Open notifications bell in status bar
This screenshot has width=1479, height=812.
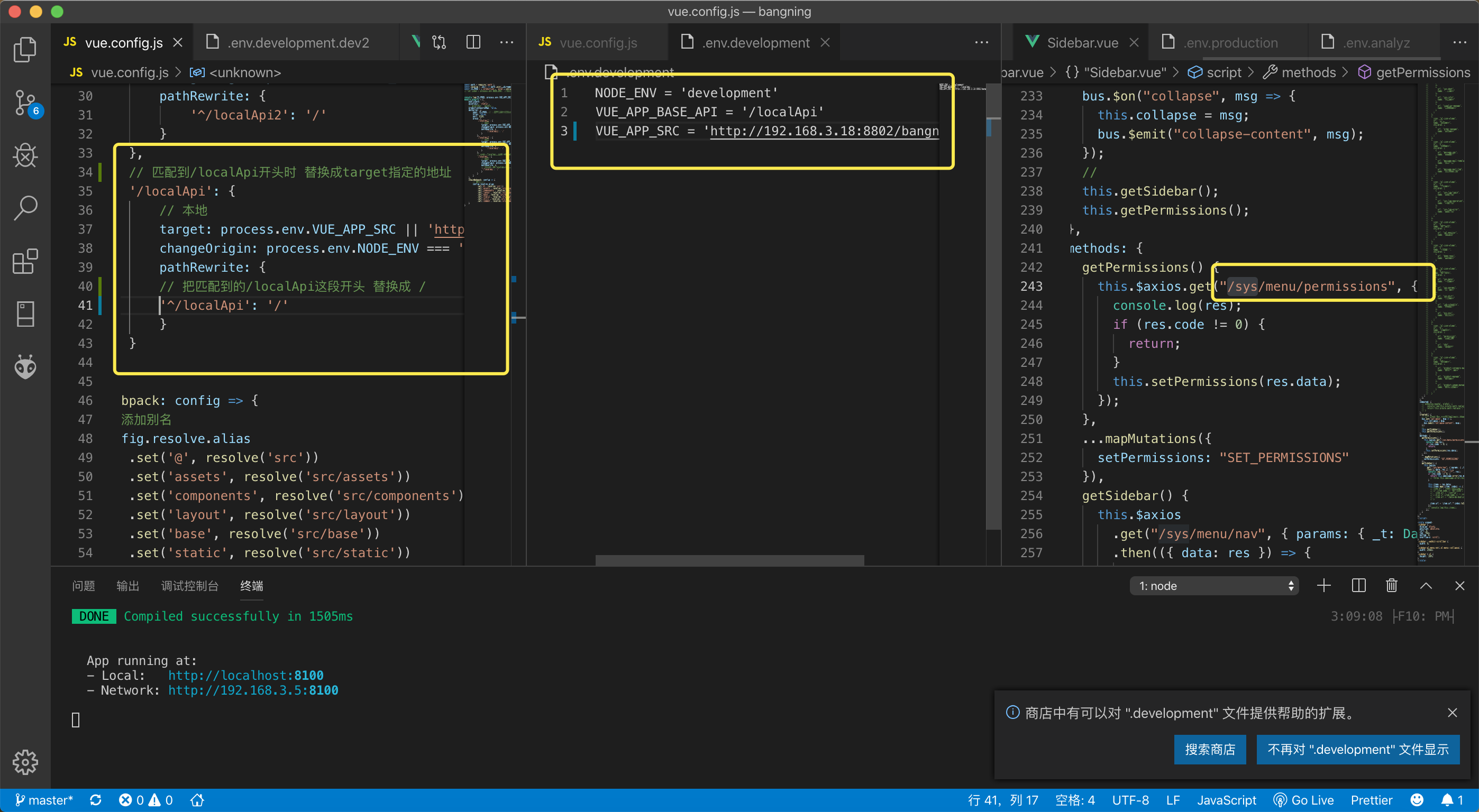[x=1451, y=800]
